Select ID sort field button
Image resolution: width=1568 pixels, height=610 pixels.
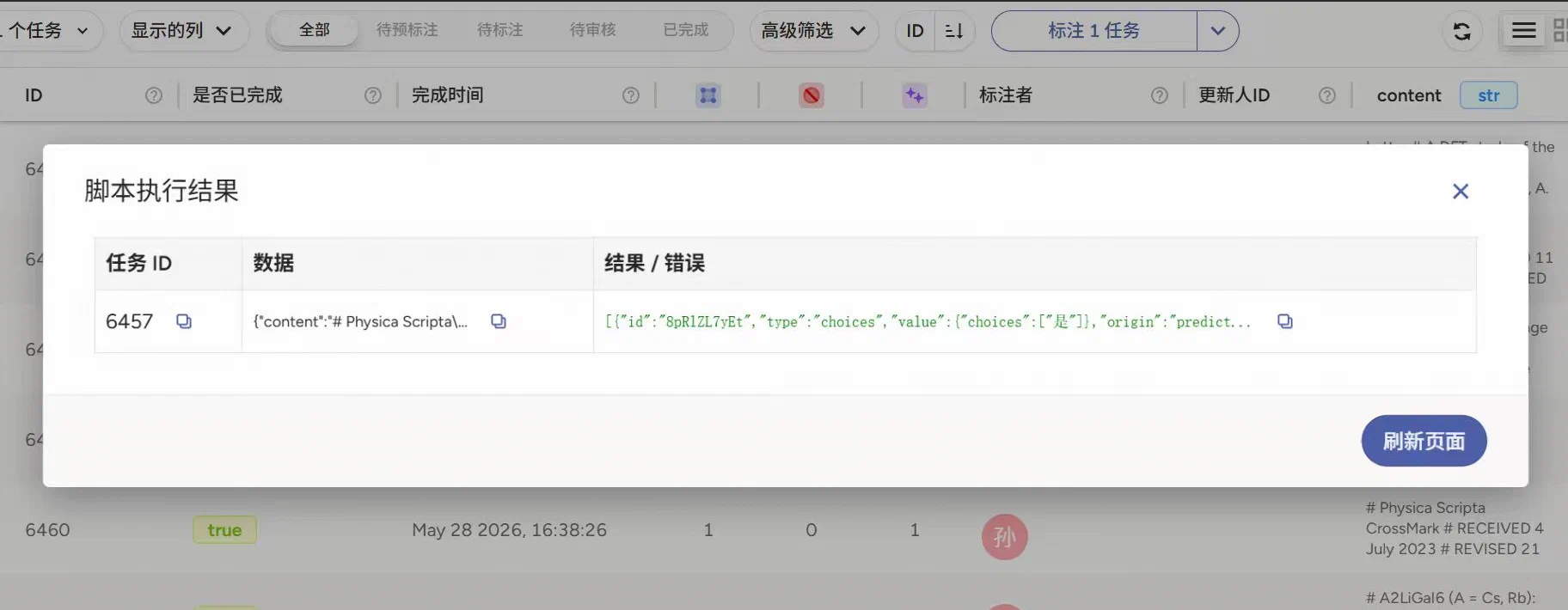[x=915, y=31]
